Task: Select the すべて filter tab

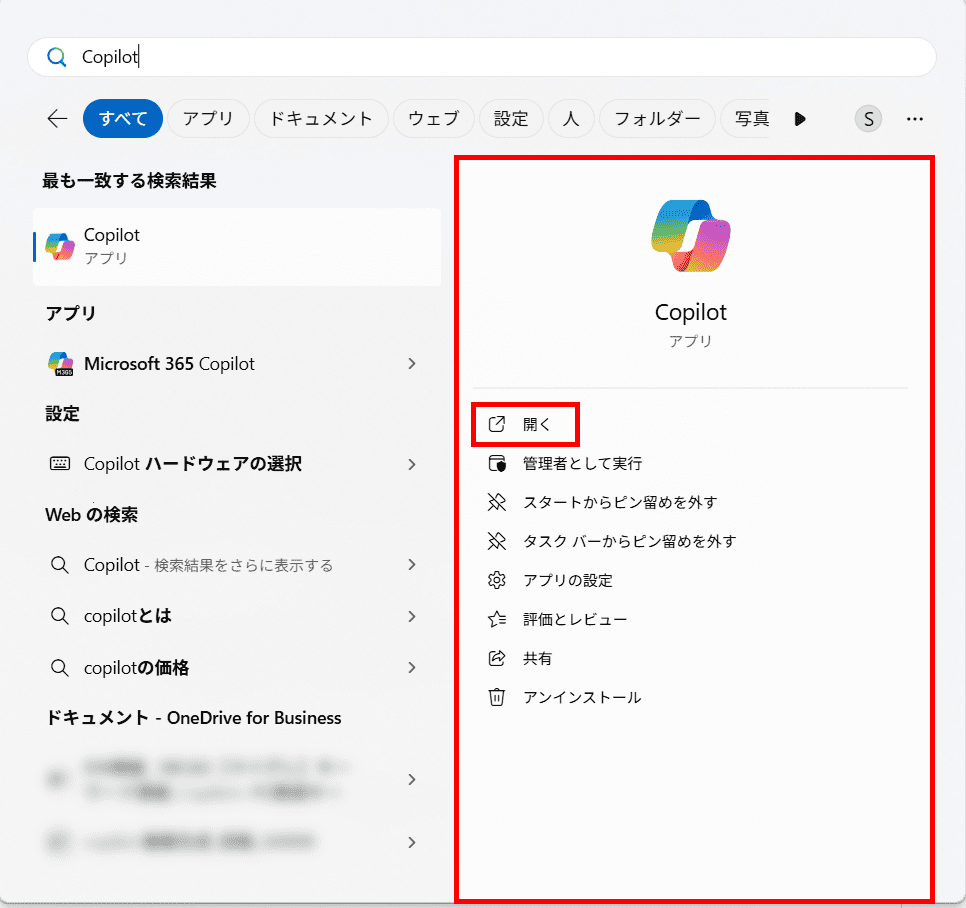Action: click(x=123, y=118)
